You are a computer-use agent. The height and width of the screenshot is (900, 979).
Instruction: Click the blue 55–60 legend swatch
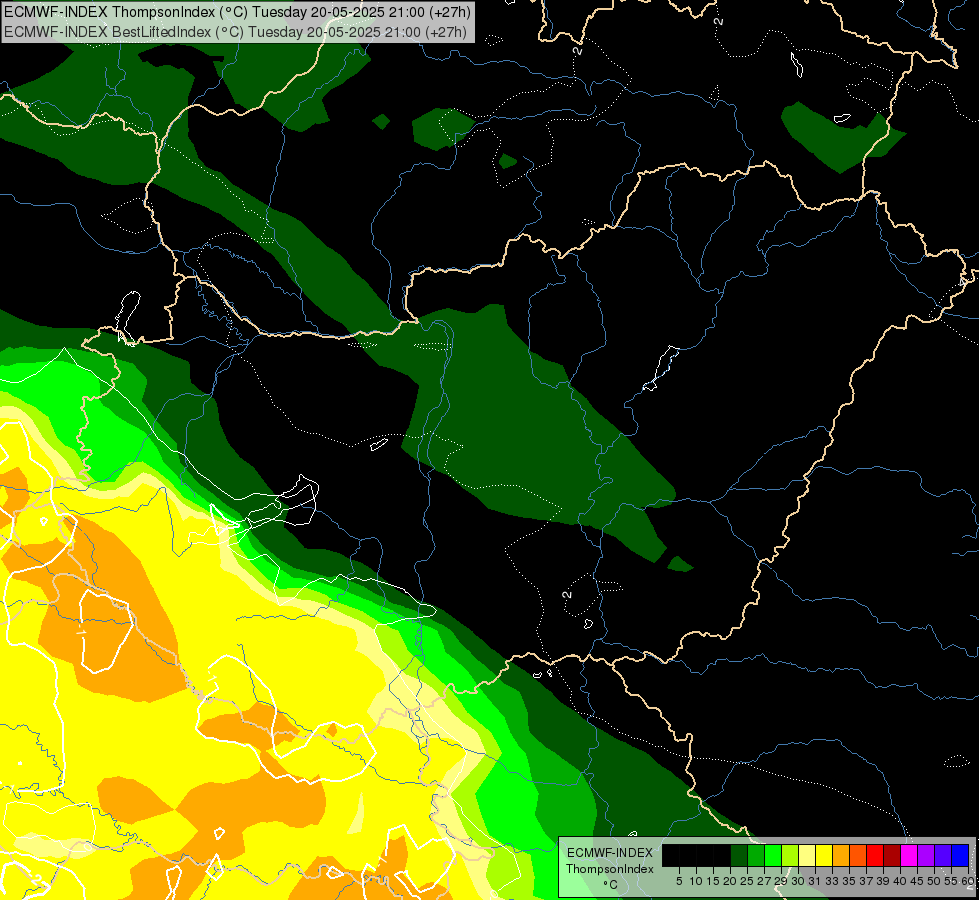click(960, 855)
